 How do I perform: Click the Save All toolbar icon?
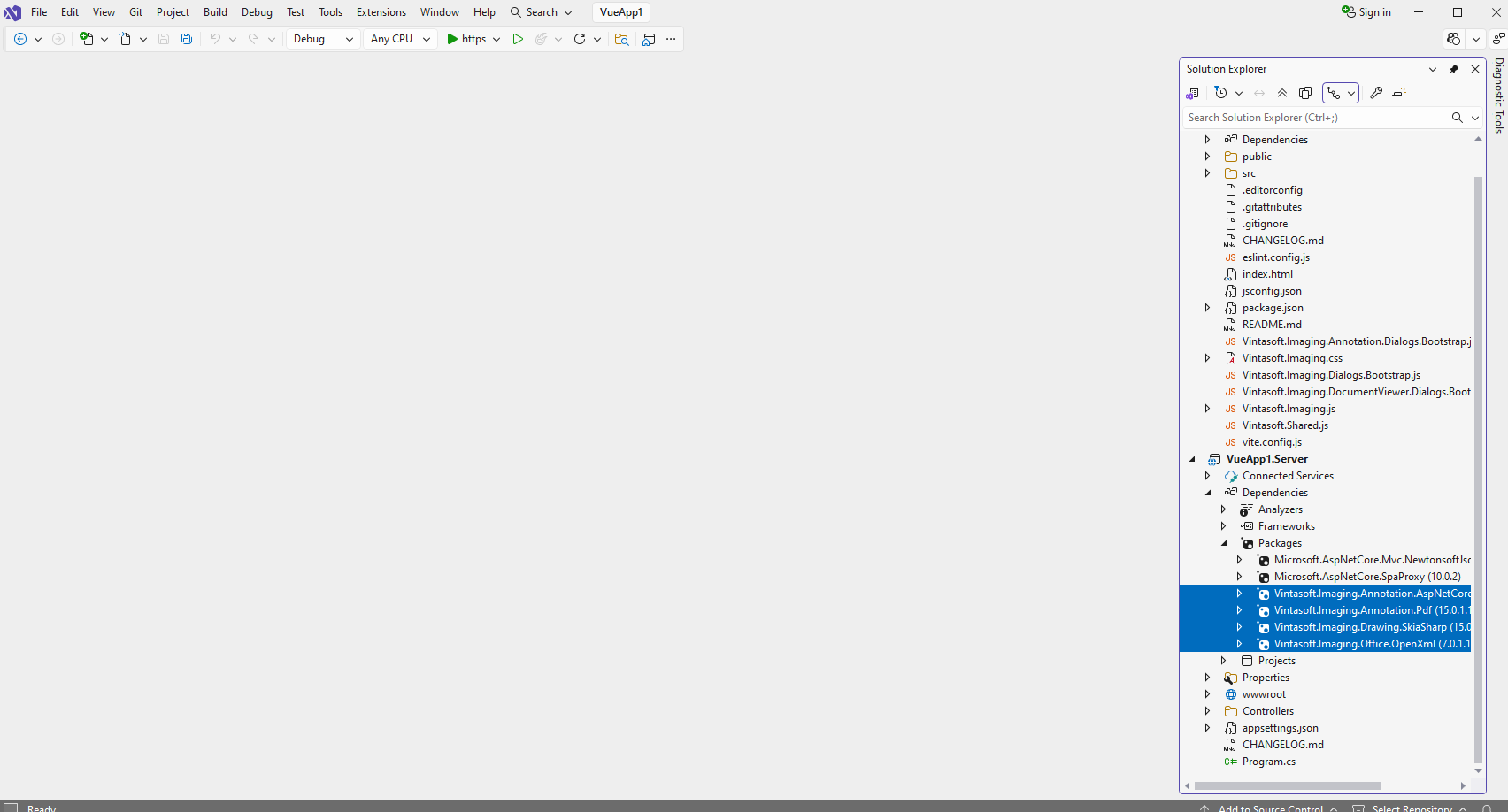pos(187,39)
